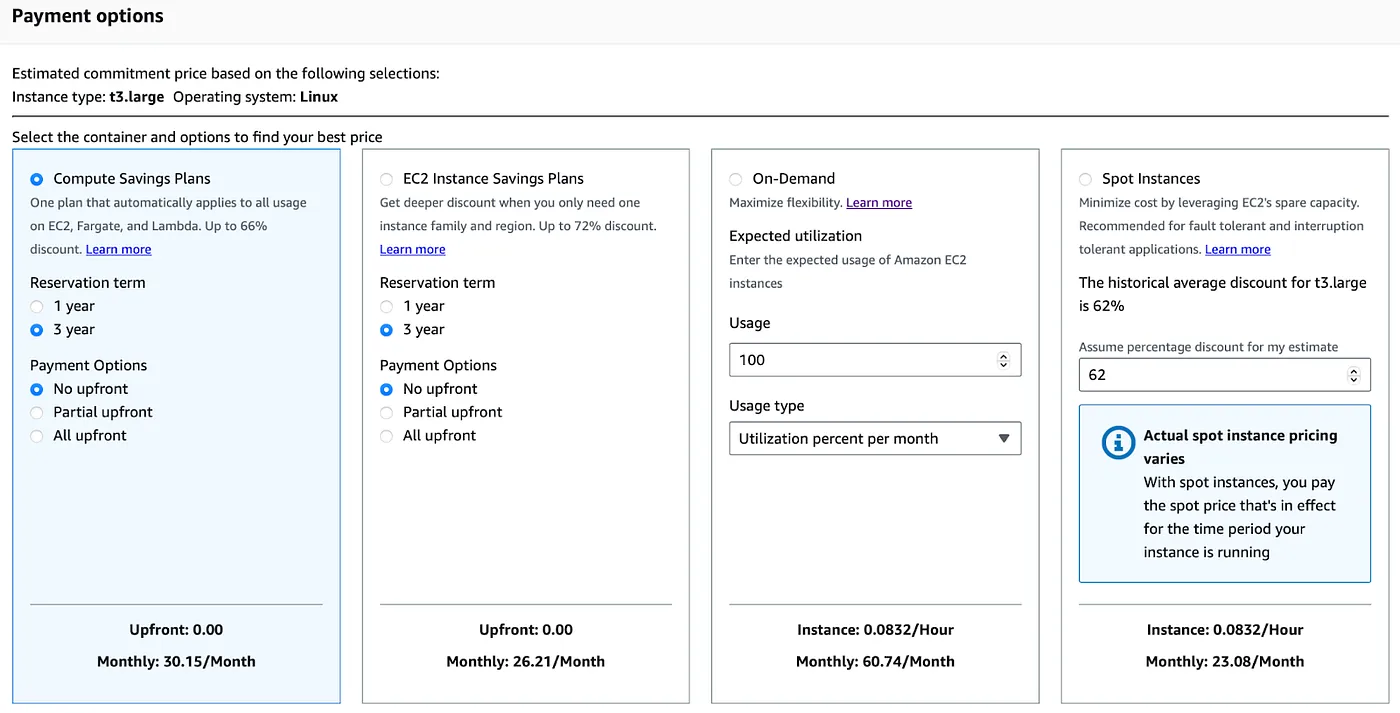The image size is (1400, 713).
Task: Select 1 year term under EC2 Instance Savings Plans
Action: click(386, 306)
